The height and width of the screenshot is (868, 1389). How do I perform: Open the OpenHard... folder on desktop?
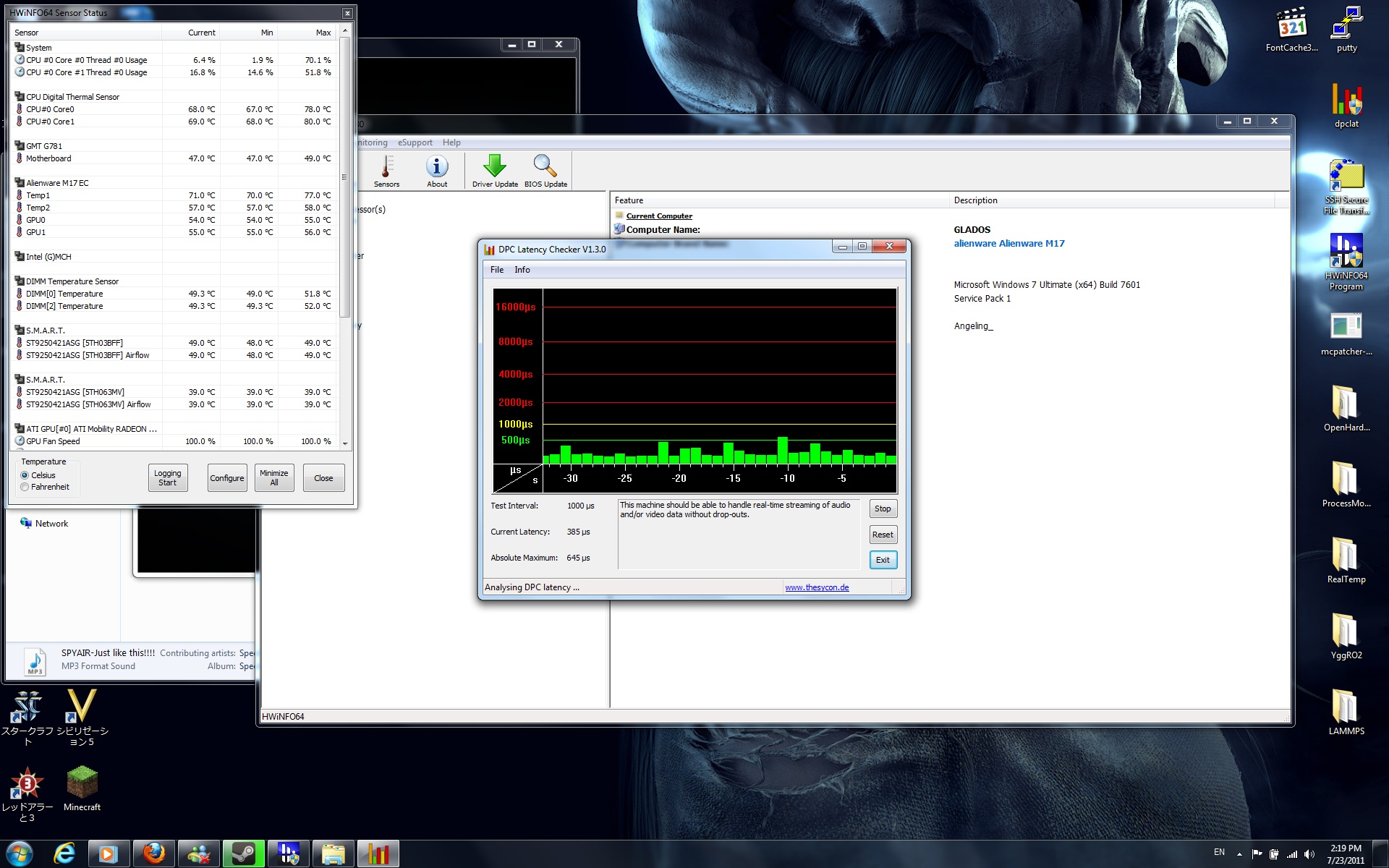point(1346,409)
